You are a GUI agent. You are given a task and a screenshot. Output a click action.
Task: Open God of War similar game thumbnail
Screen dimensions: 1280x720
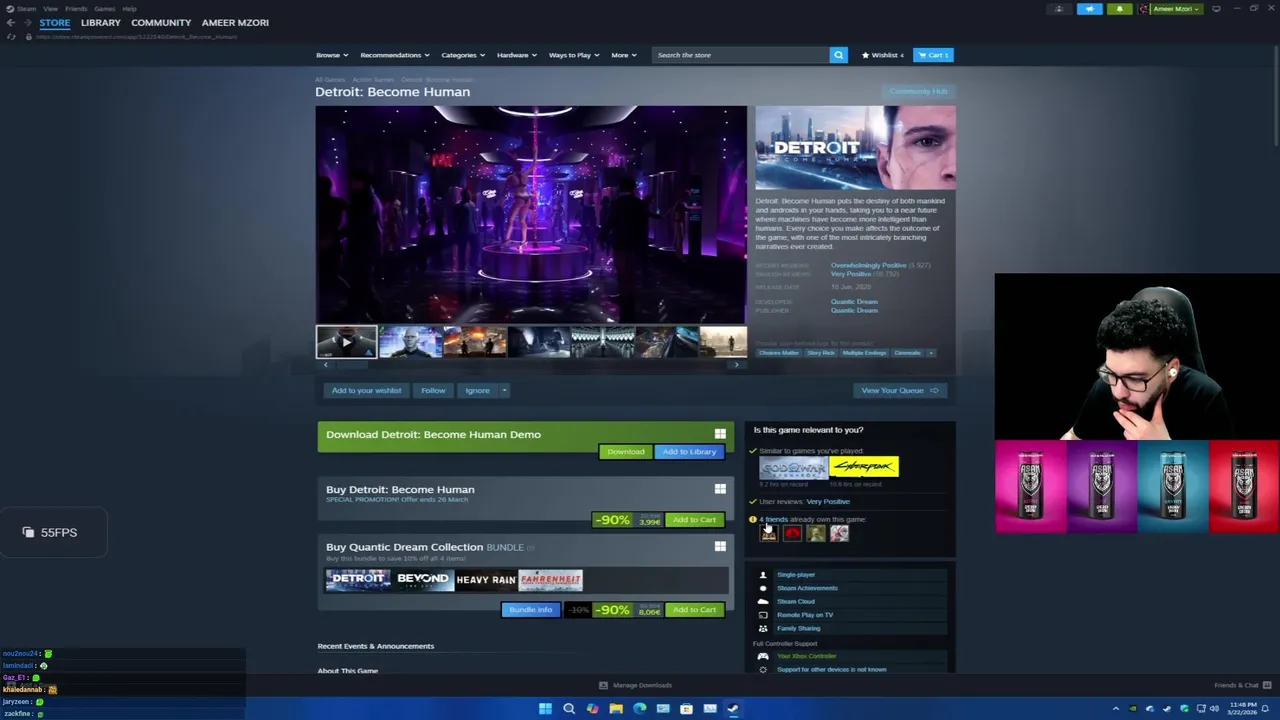[x=793, y=467]
